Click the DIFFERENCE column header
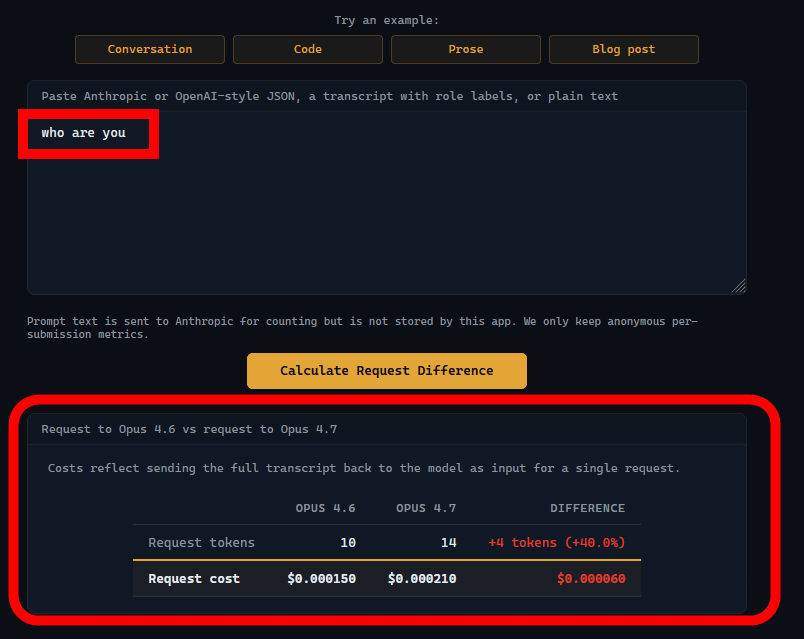804x639 pixels. pyautogui.click(x=588, y=508)
